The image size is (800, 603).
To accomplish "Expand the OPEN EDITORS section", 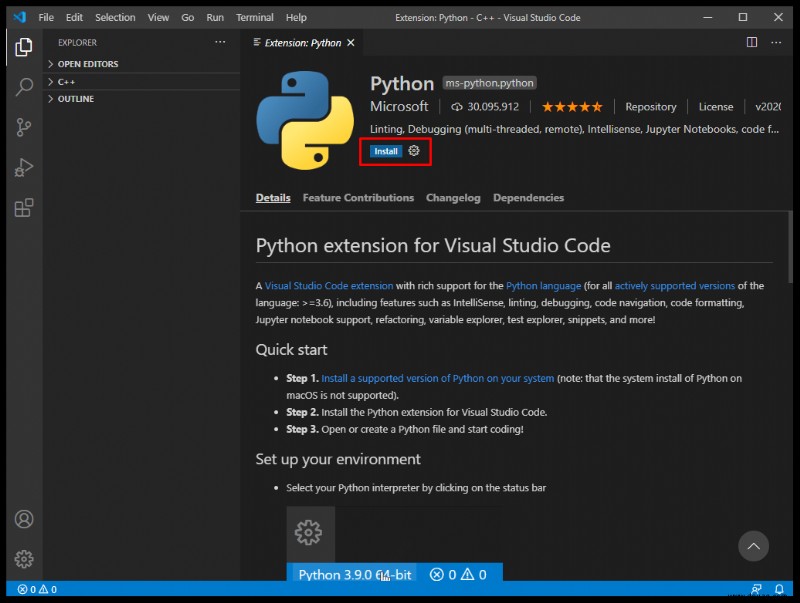I will pyautogui.click(x=141, y=64).
